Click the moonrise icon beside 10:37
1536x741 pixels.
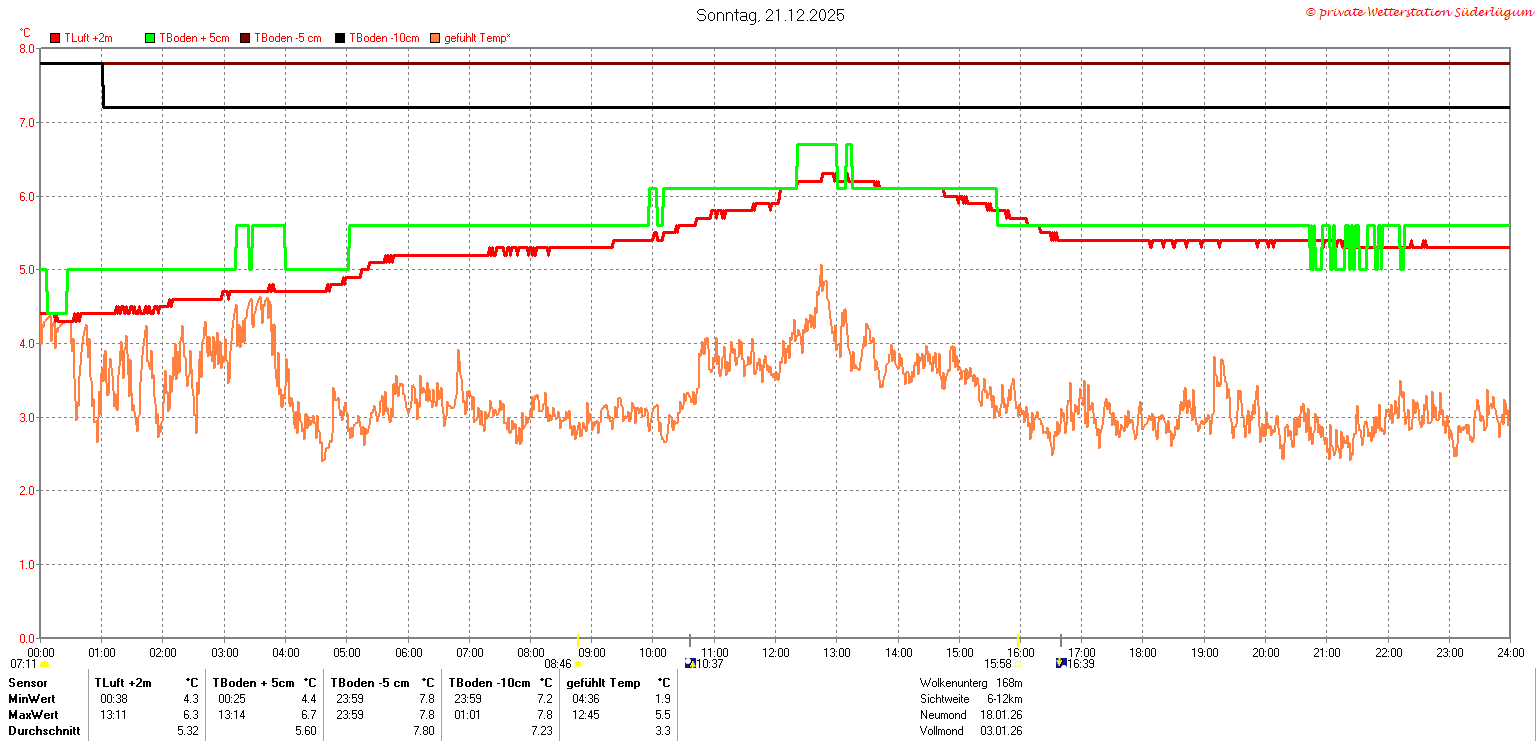click(689, 663)
